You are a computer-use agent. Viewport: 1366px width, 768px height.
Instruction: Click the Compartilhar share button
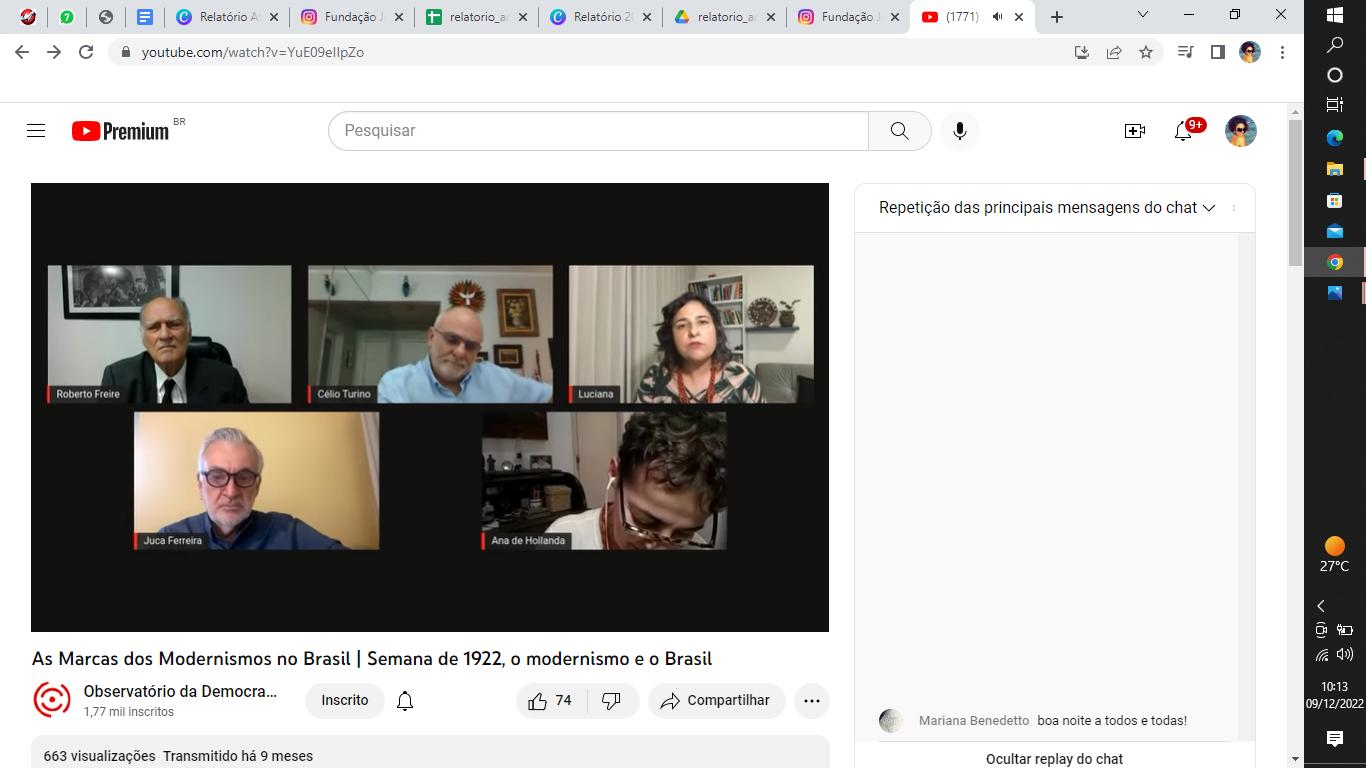[x=717, y=701]
